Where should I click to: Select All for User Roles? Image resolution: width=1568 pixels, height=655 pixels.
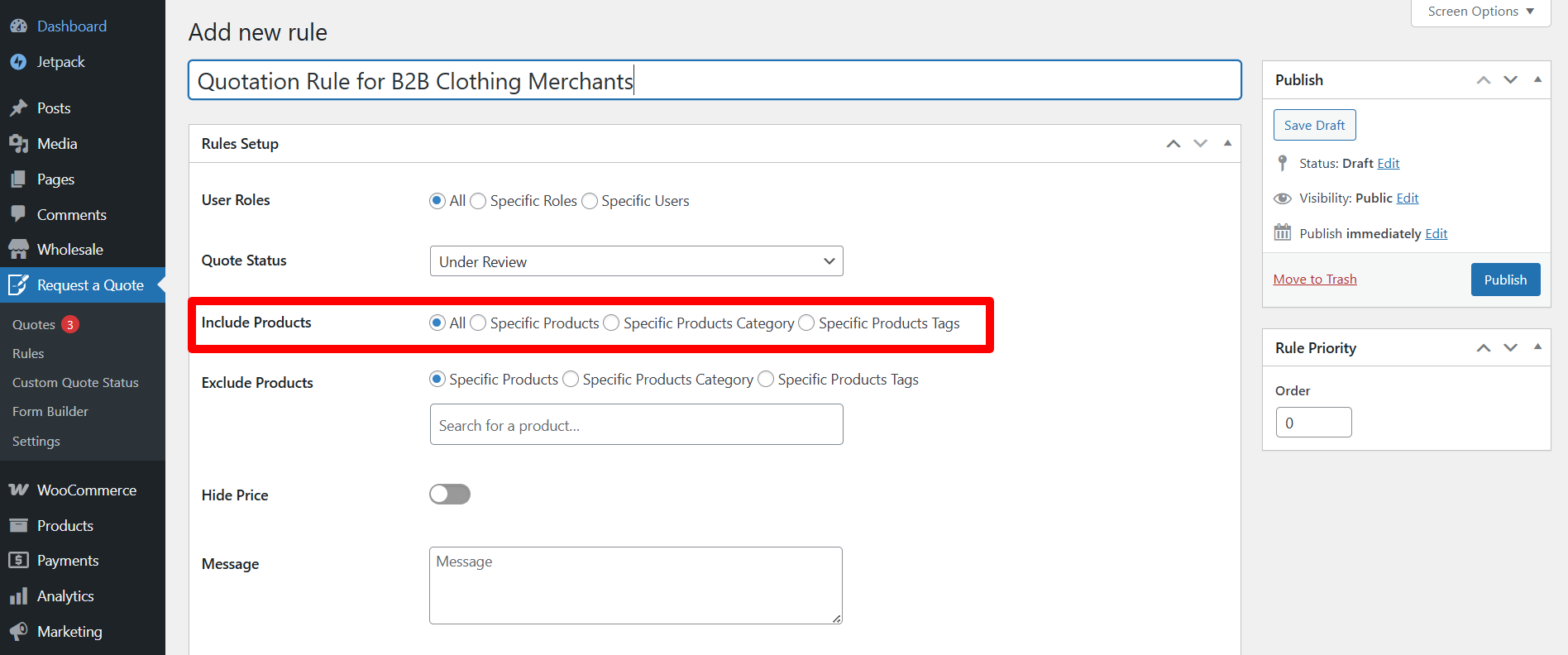pos(437,201)
